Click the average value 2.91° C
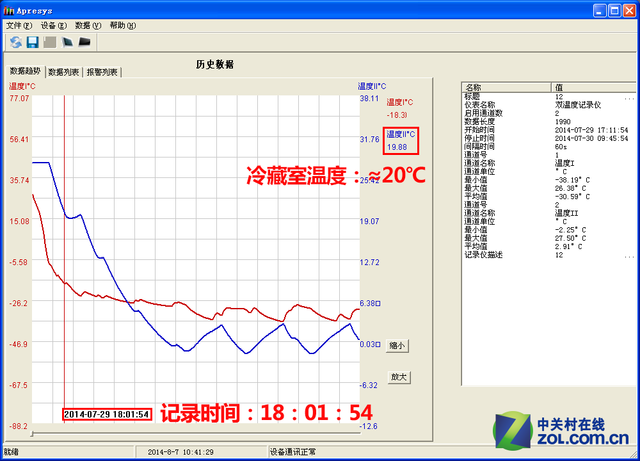640x461 pixels. tap(569, 247)
